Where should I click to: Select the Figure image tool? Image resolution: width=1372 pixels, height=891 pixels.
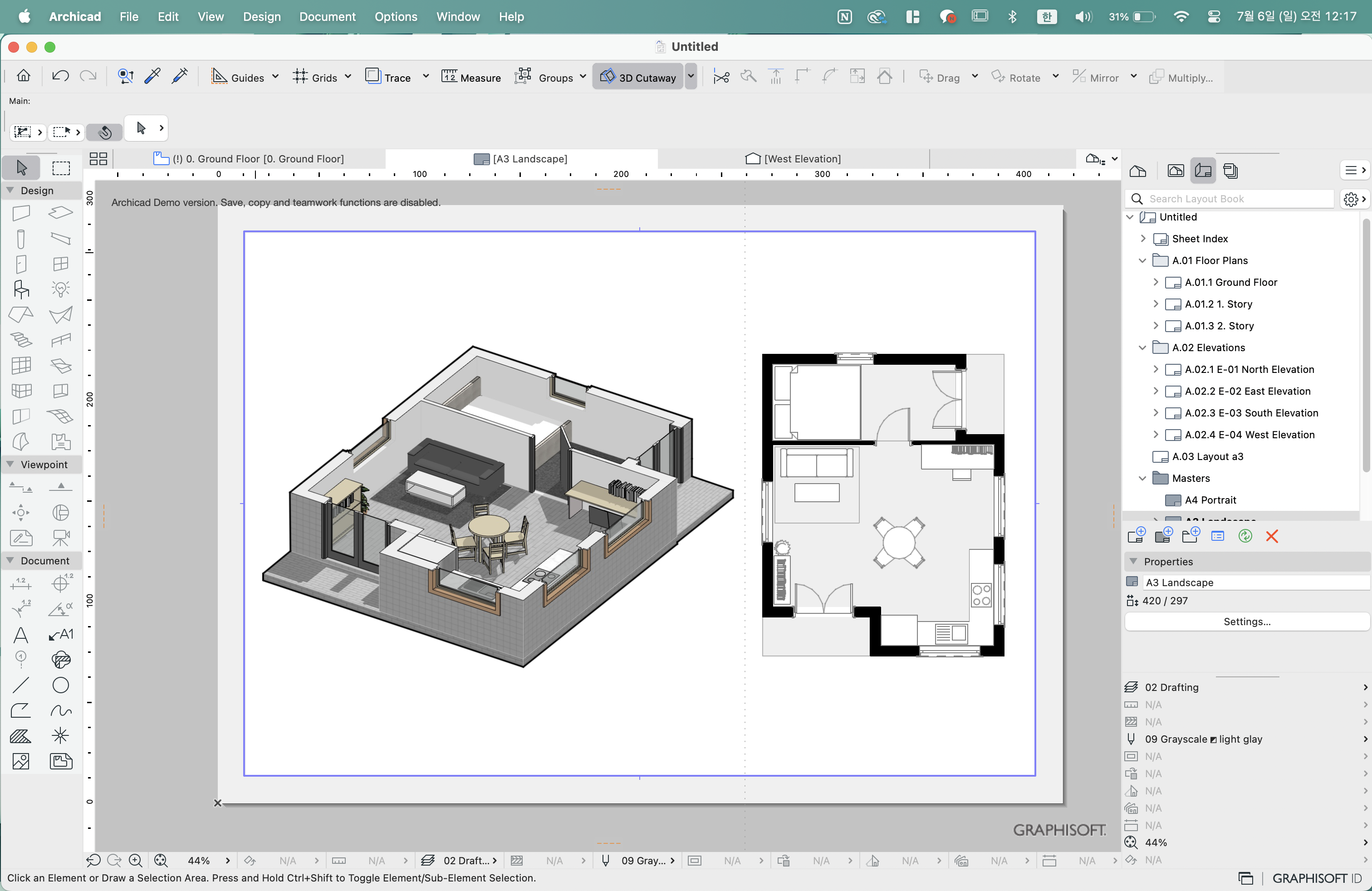pyautogui.click(x=21, y=761)
